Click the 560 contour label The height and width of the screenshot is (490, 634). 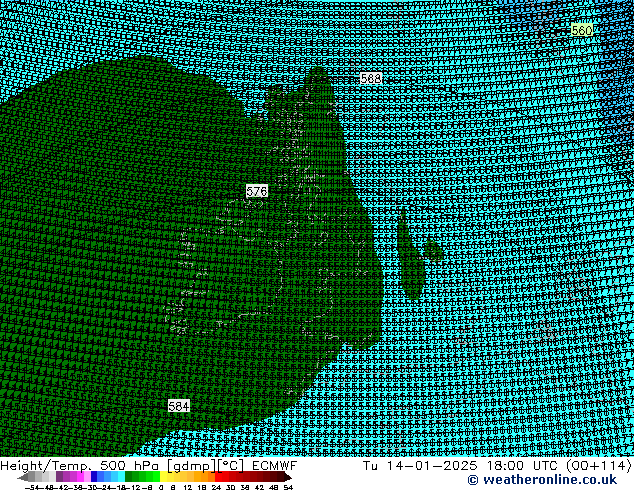point(581,30)
